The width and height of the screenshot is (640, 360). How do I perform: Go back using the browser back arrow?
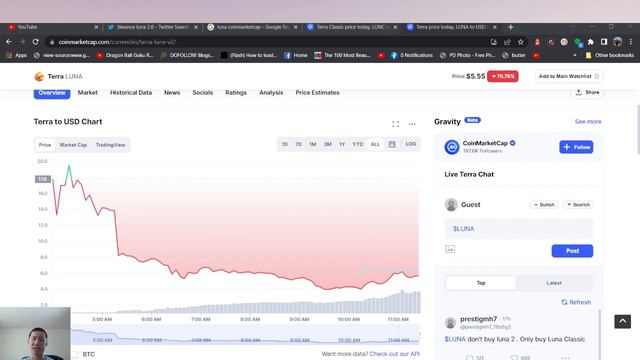pyautogui.click(x=9, y=42)
